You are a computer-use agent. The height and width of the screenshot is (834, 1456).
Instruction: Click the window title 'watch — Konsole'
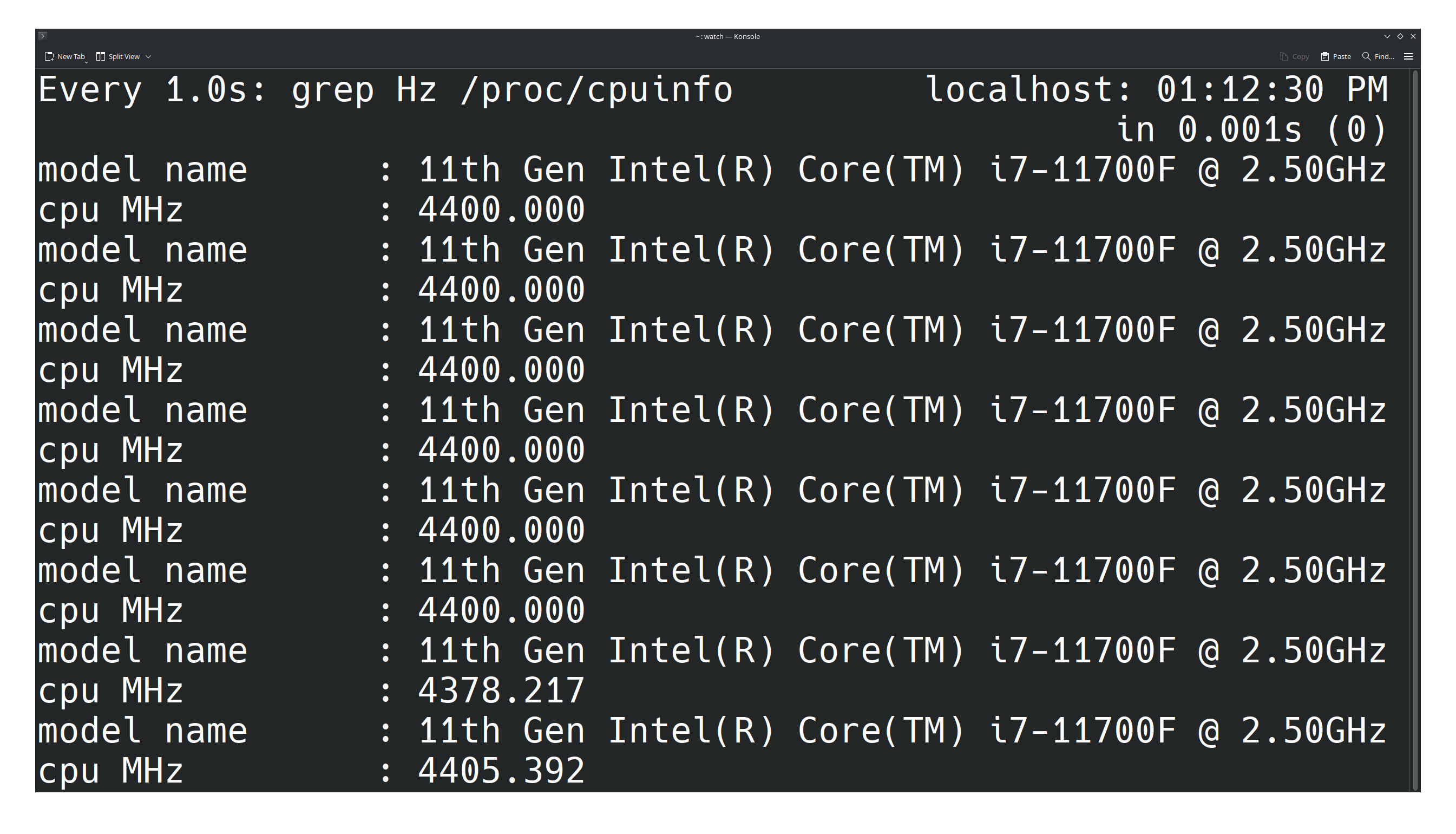[731, 36]
